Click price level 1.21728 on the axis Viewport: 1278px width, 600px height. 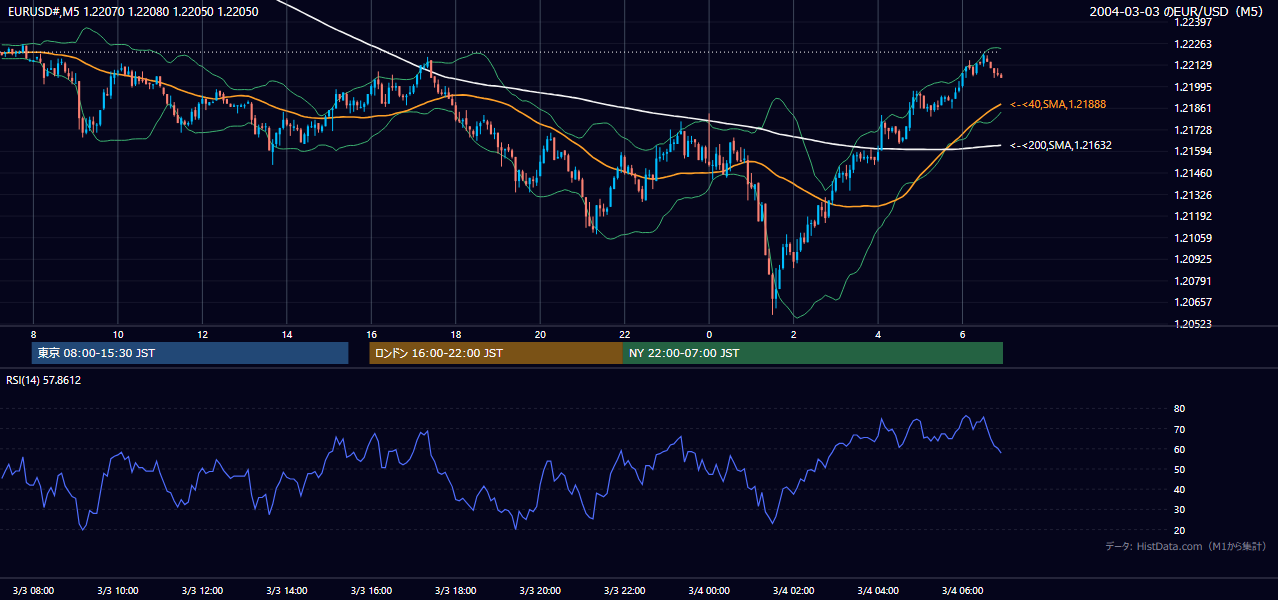(x=1192, y=130)
